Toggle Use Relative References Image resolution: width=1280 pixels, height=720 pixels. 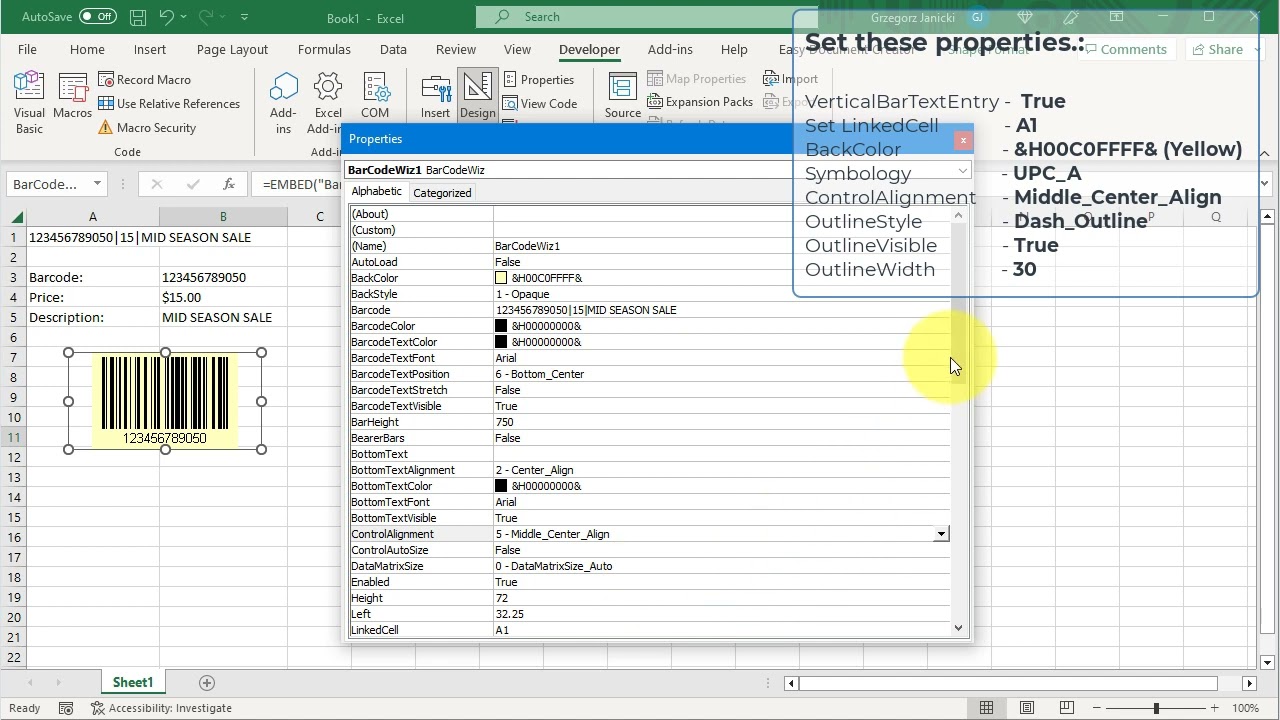coord(169,104)
